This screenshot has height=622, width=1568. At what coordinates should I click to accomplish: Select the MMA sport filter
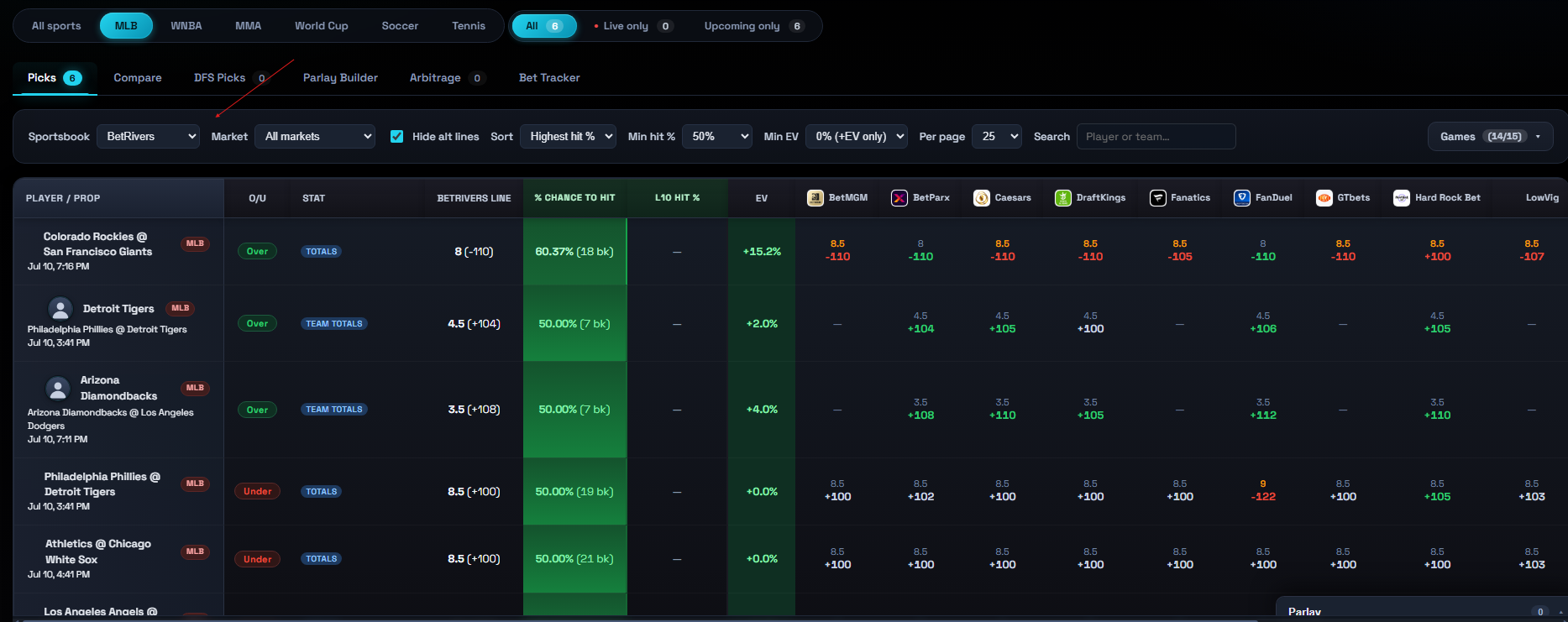click(x=248, y=26)
